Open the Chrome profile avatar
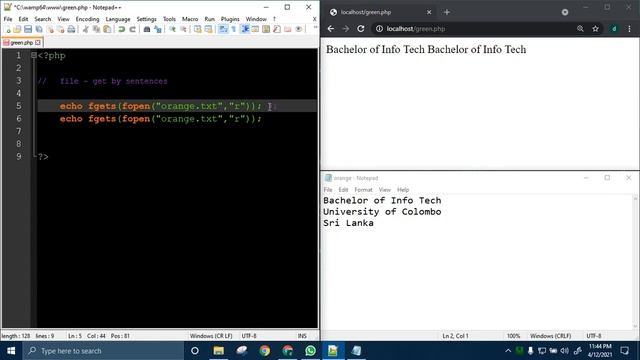This screenshot has height=360, width=640. [x=614, y=29]
